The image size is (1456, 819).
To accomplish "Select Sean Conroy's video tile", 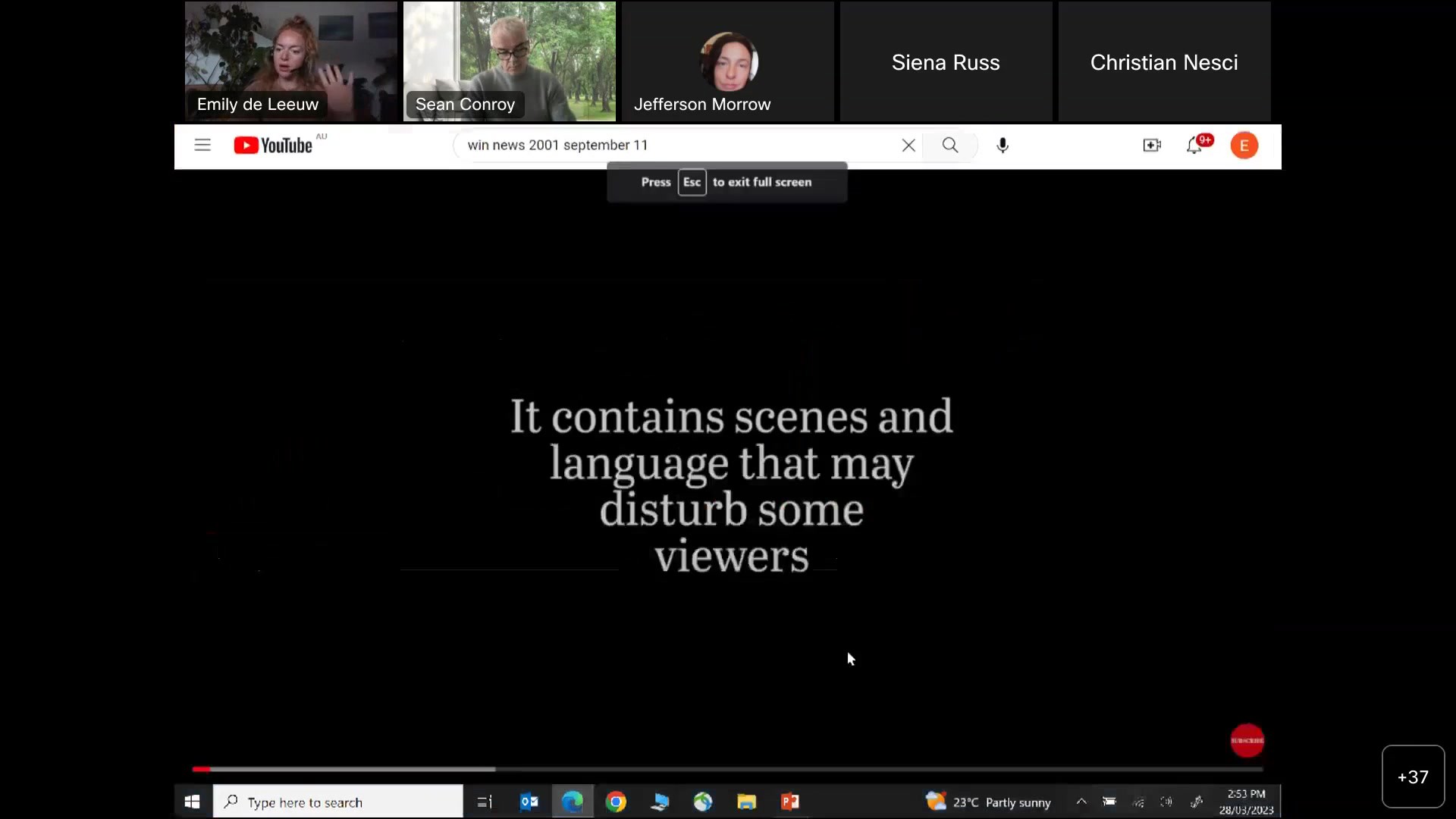I will pos(510,61).
